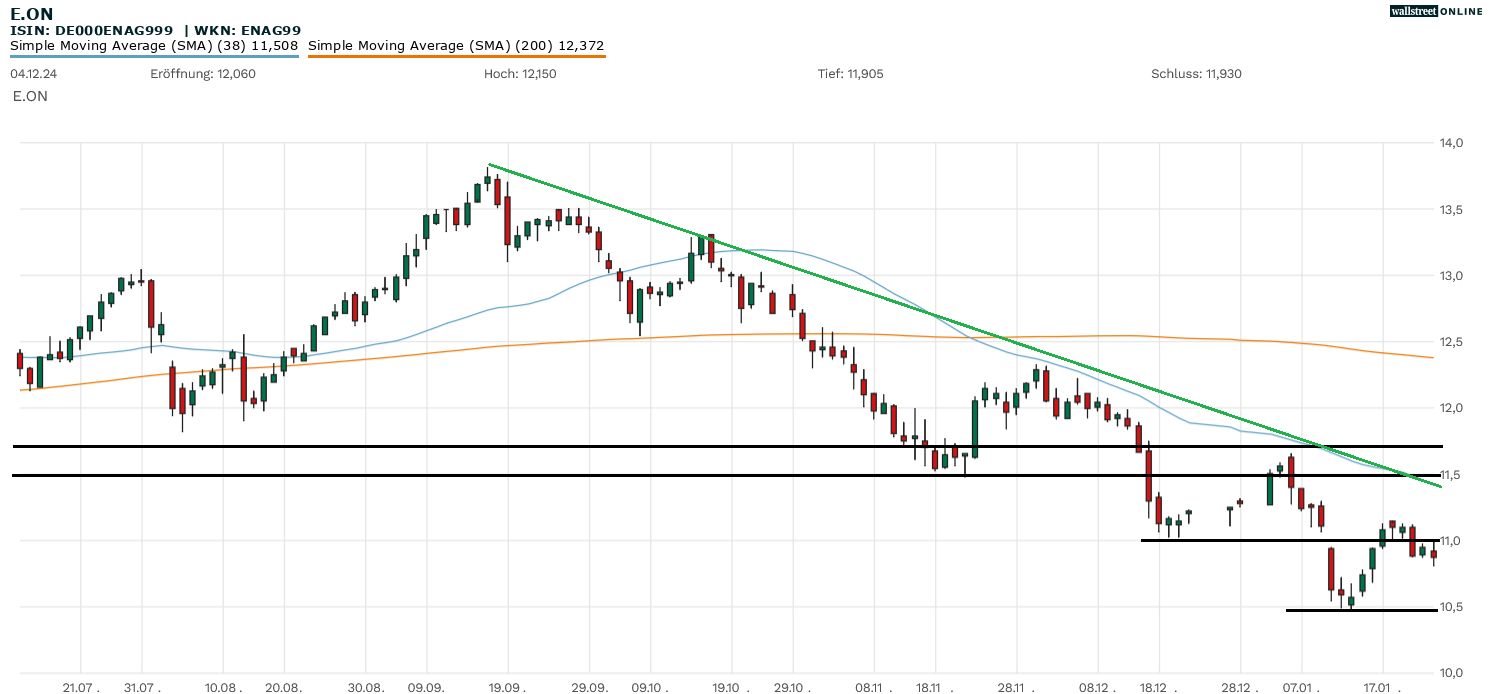The image size is (1490, 694).
Task: Click the 10,0 price axis label
Action: 1451,673
